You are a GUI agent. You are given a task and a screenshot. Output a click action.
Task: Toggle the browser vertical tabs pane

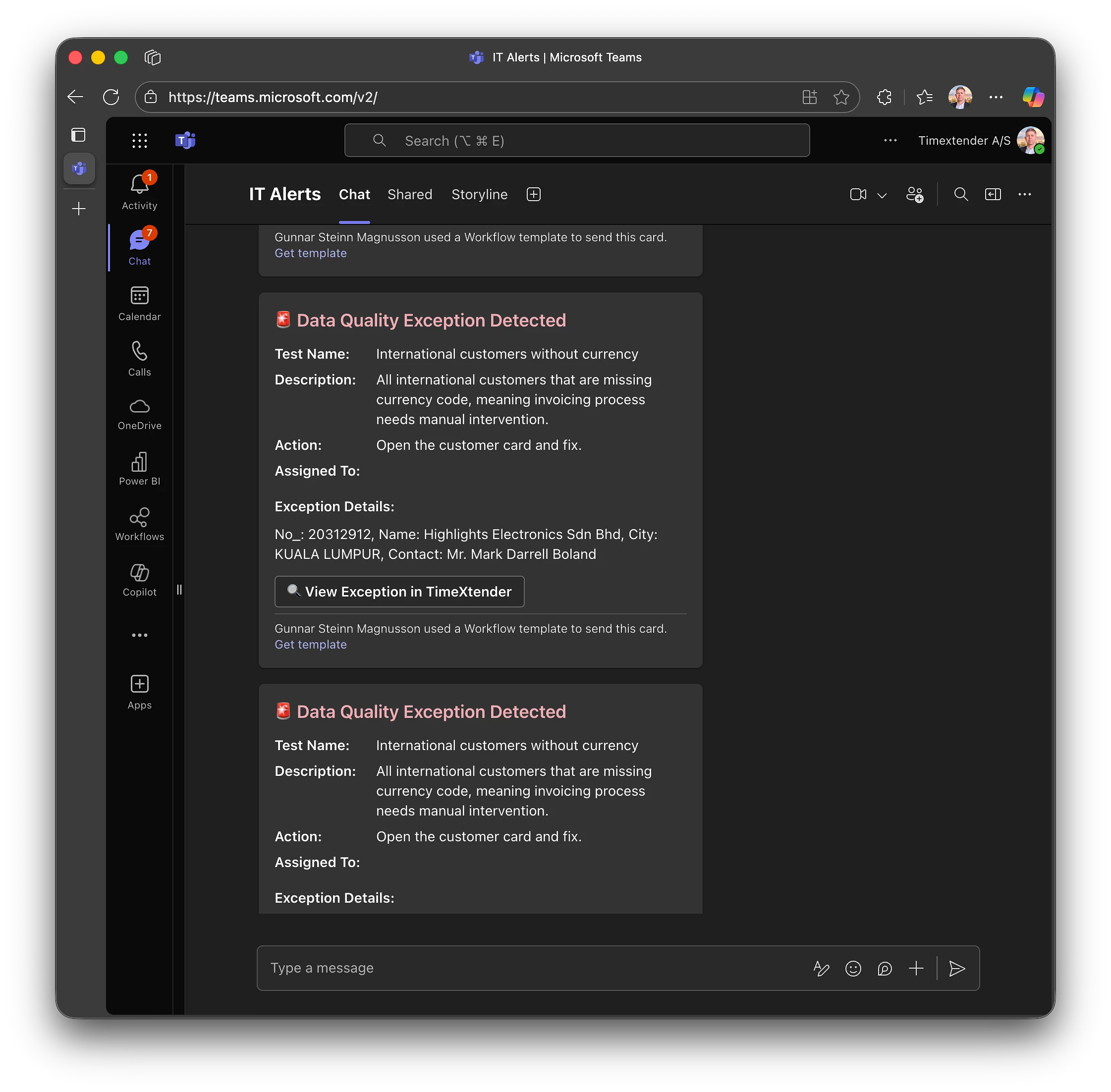coord(79,135)
